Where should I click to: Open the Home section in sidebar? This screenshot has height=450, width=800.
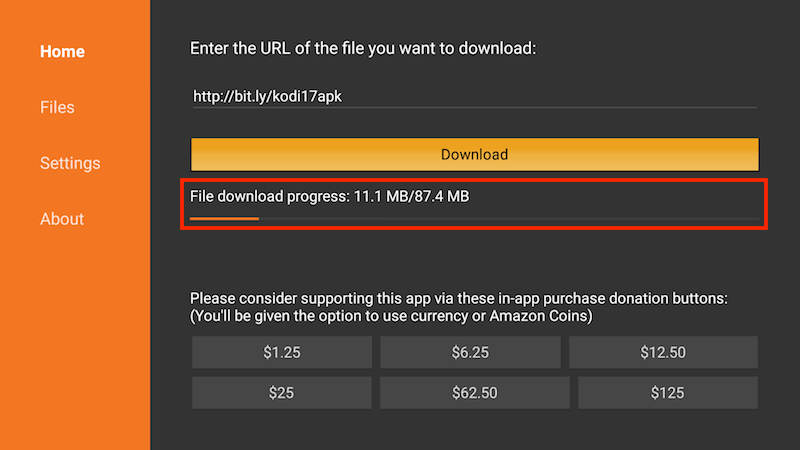coord(62,52)
